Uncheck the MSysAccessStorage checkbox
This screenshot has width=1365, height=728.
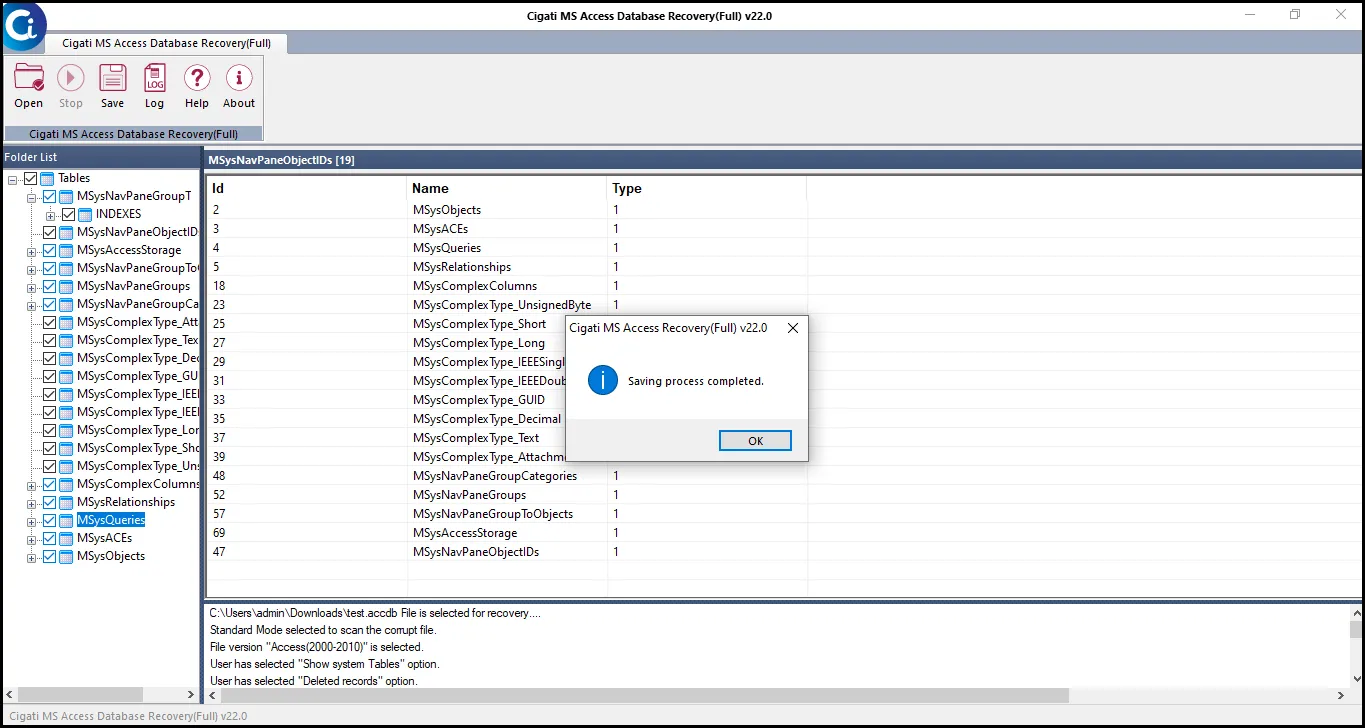(x=49, y=250)
